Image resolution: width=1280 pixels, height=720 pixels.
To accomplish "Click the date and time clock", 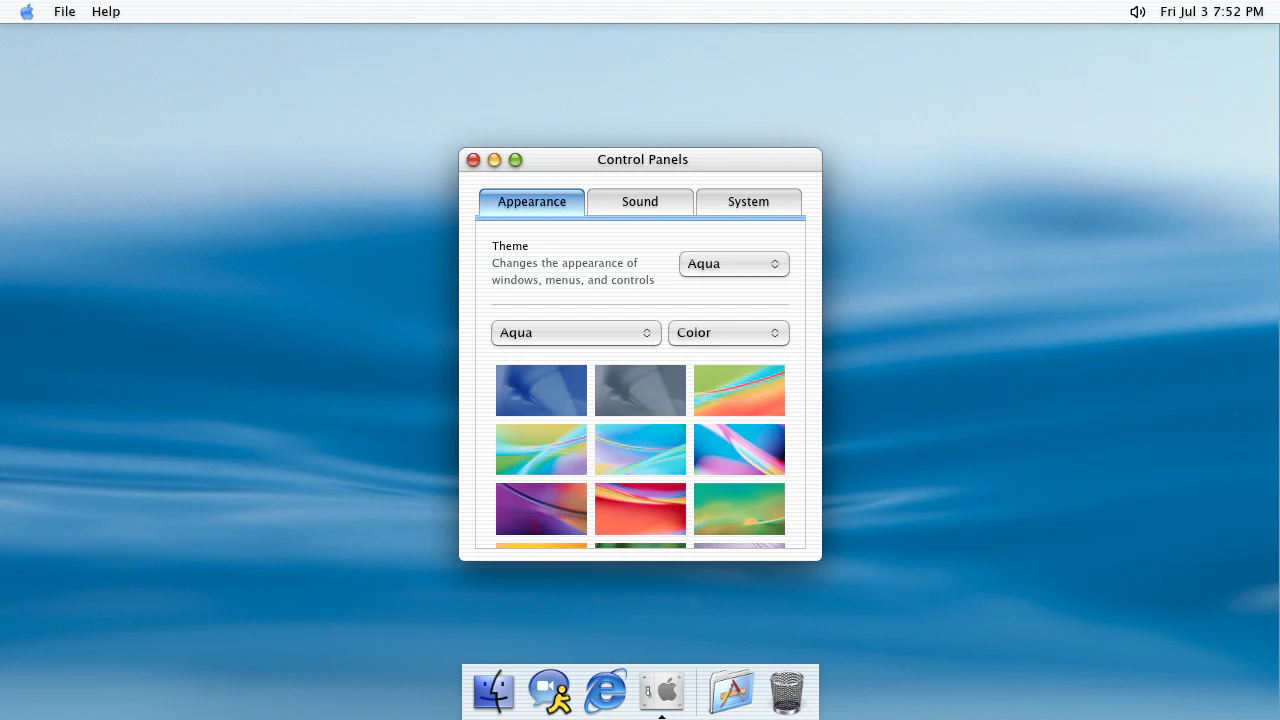I will click(1212, 12).
